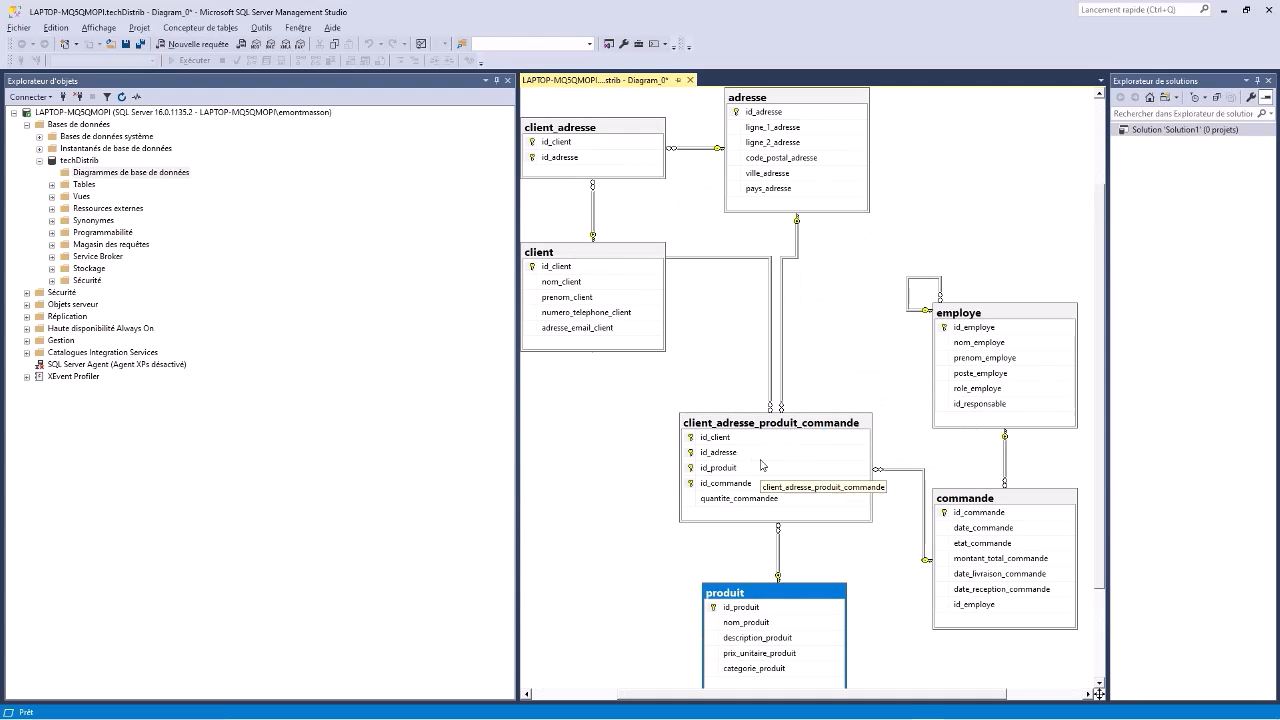
Task: Toggle auto-hide pin on Explorateur de solutions
Action: [x=1258, y=81]
